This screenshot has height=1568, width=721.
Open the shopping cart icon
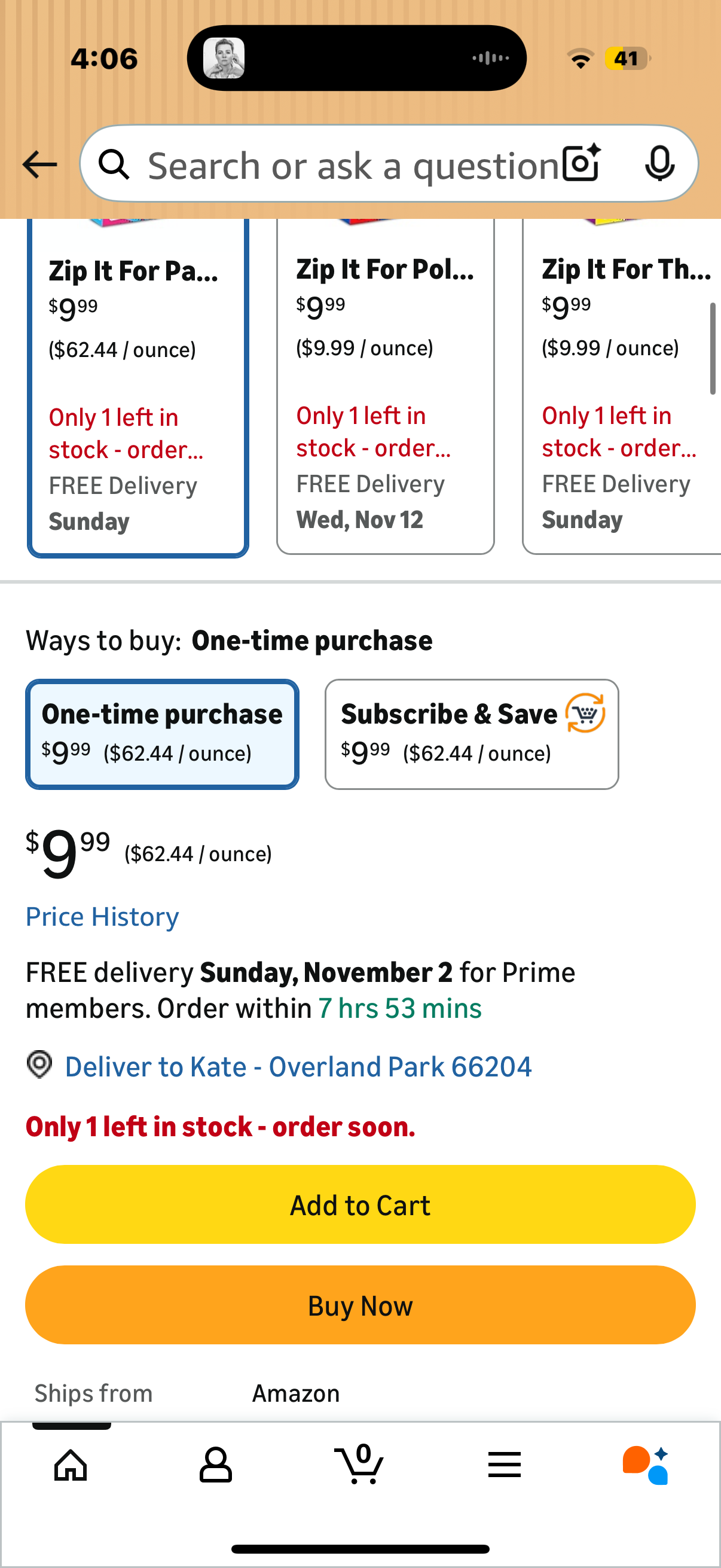point(359,1465)
